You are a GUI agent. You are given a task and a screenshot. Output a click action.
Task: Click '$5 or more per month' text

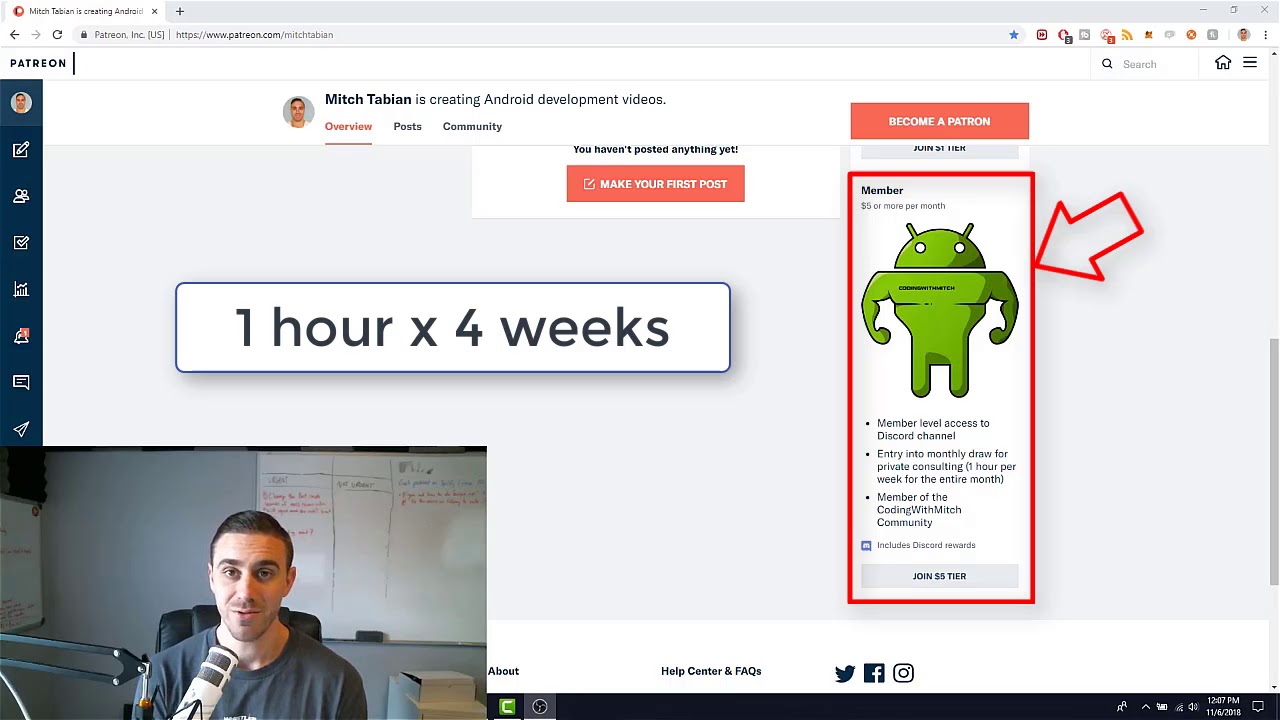coord(903,206)
